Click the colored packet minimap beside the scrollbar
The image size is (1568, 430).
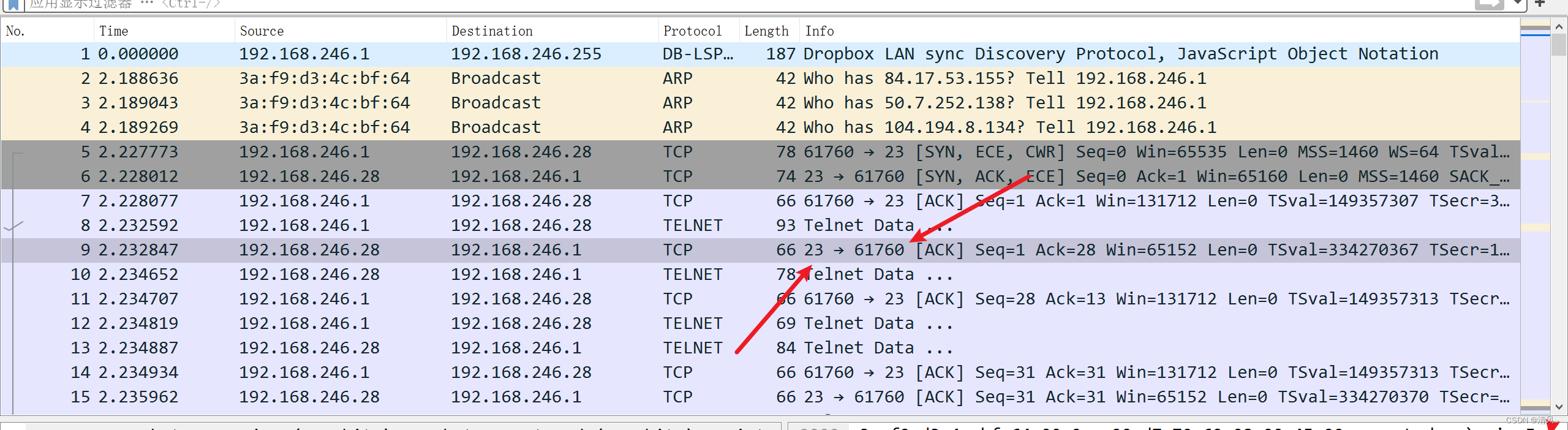click(x=1535, y=217)
